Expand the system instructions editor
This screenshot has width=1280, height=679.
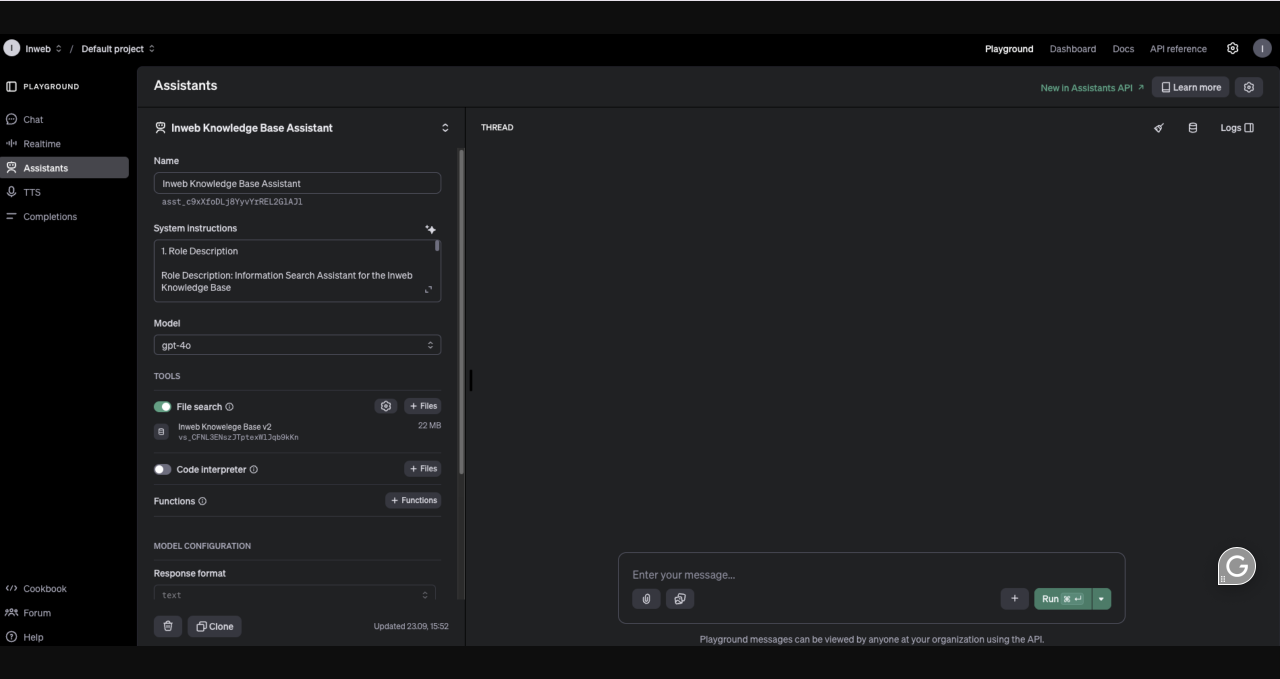coord(429,289)
